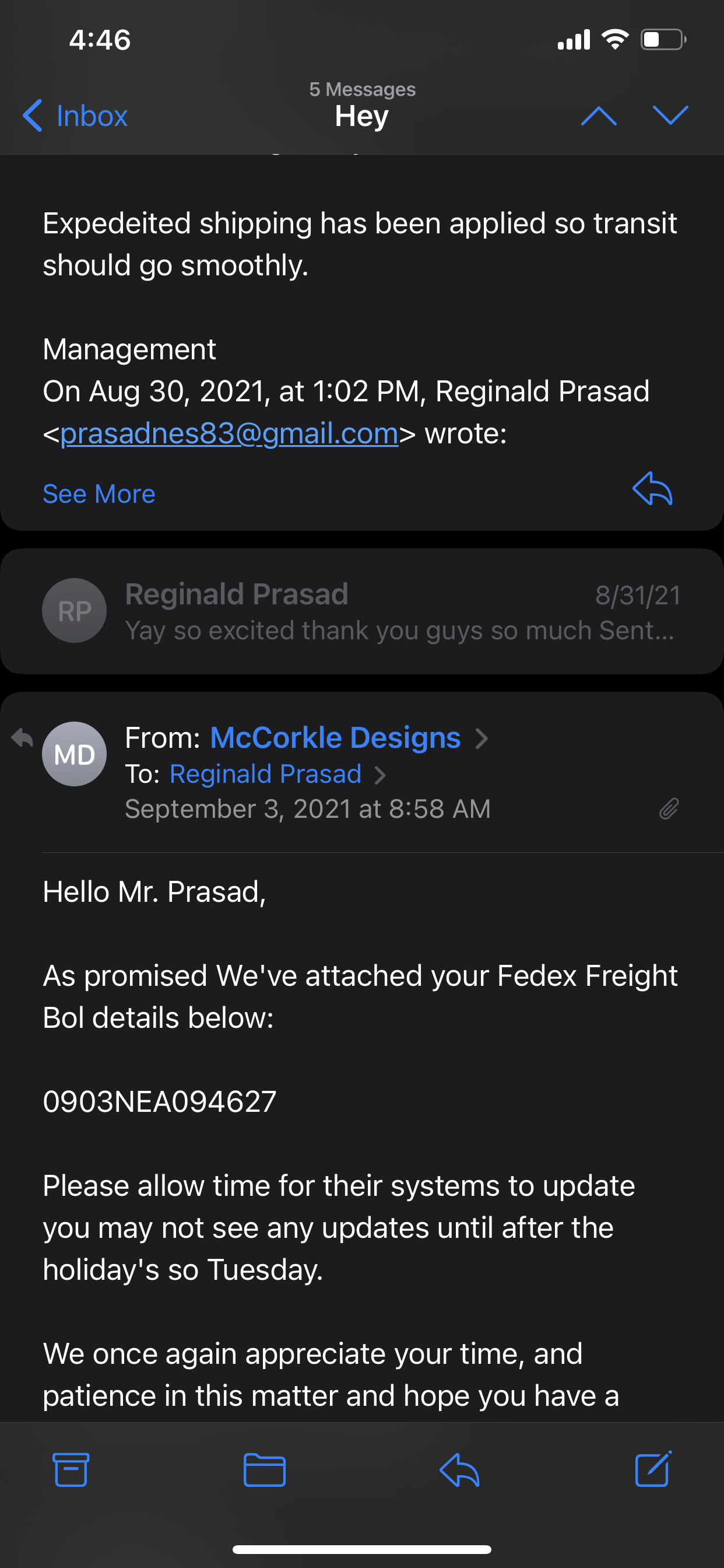Show recipient details chevron next to Reginald Prasad
Image resolution: width=724 pixels, height=1568 pixels.
[x=380, y=775]
